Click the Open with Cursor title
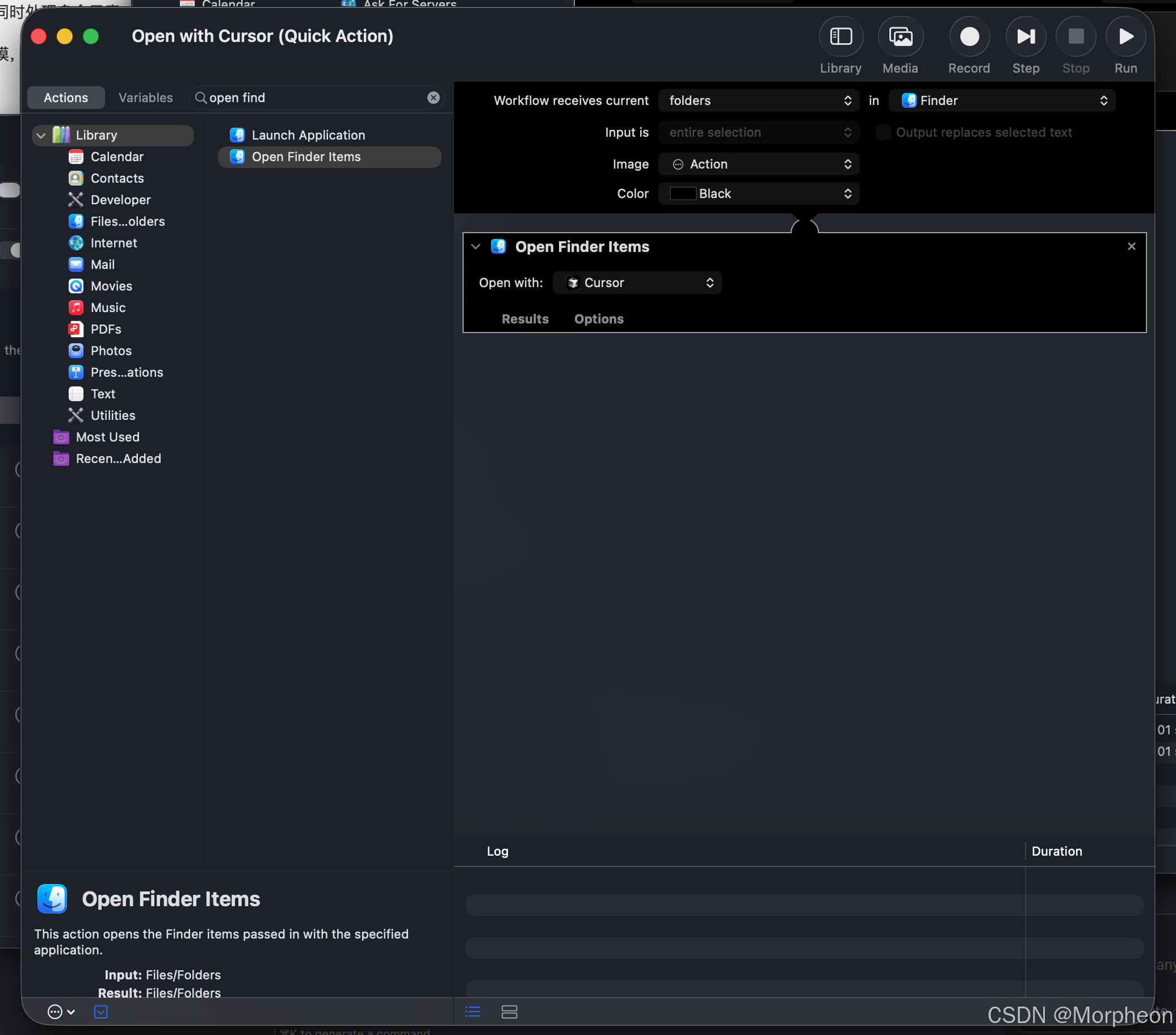This screenshot has width=1176, height=1035. click(x=262, y=36)
